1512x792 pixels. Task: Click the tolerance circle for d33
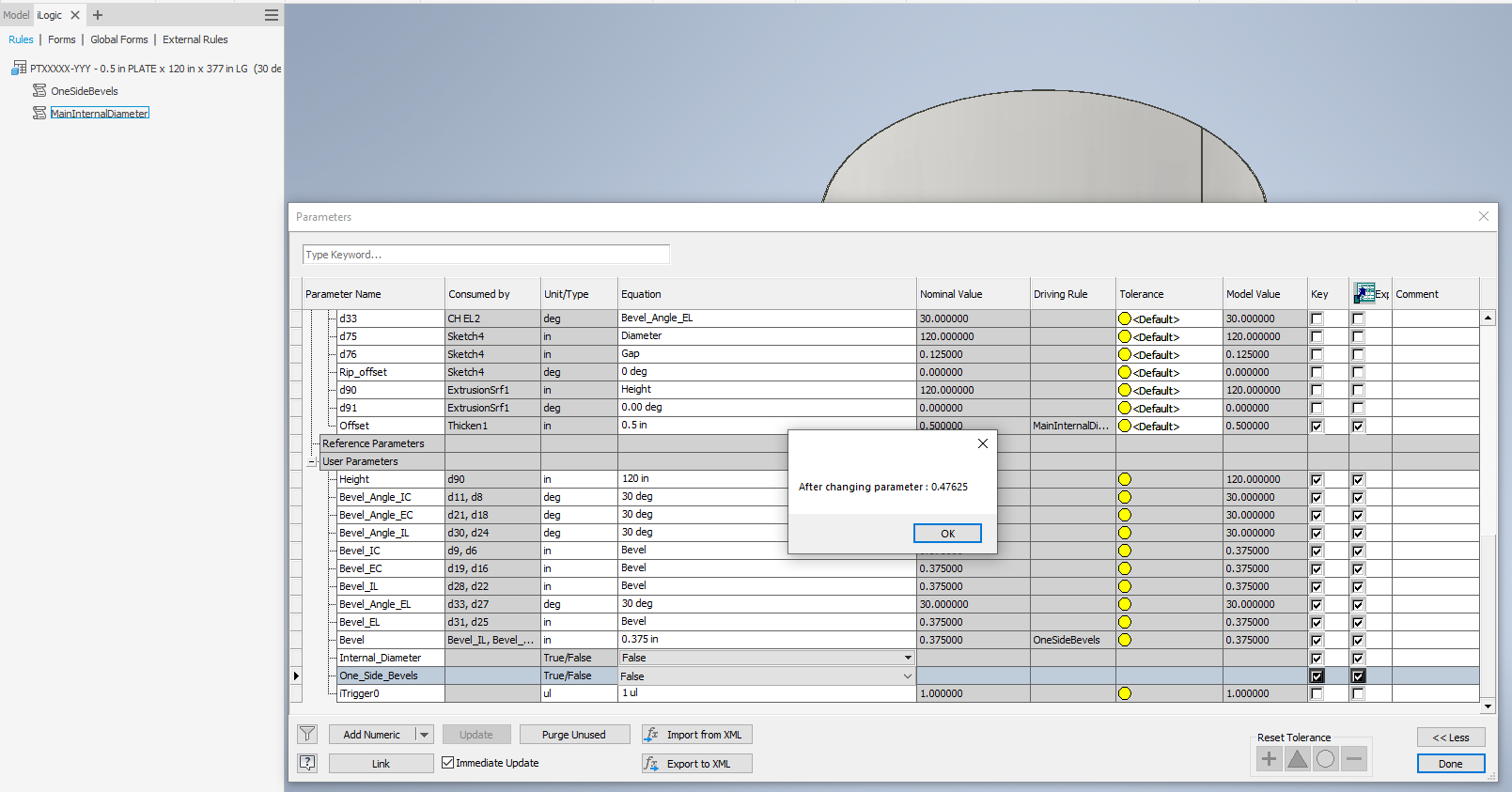click(1125, 318)
